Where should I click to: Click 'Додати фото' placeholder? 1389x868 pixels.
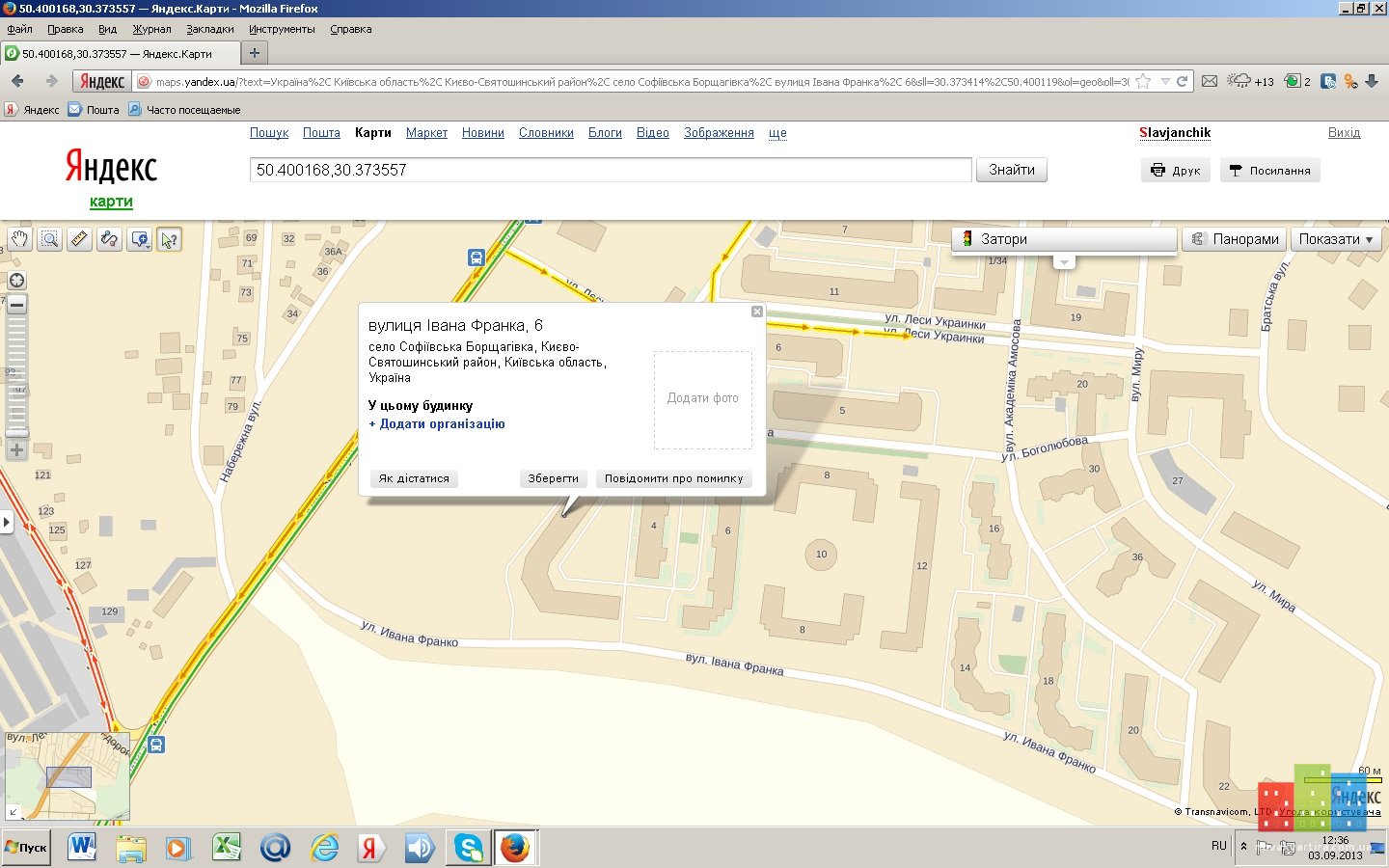click(x=703, y=398)
